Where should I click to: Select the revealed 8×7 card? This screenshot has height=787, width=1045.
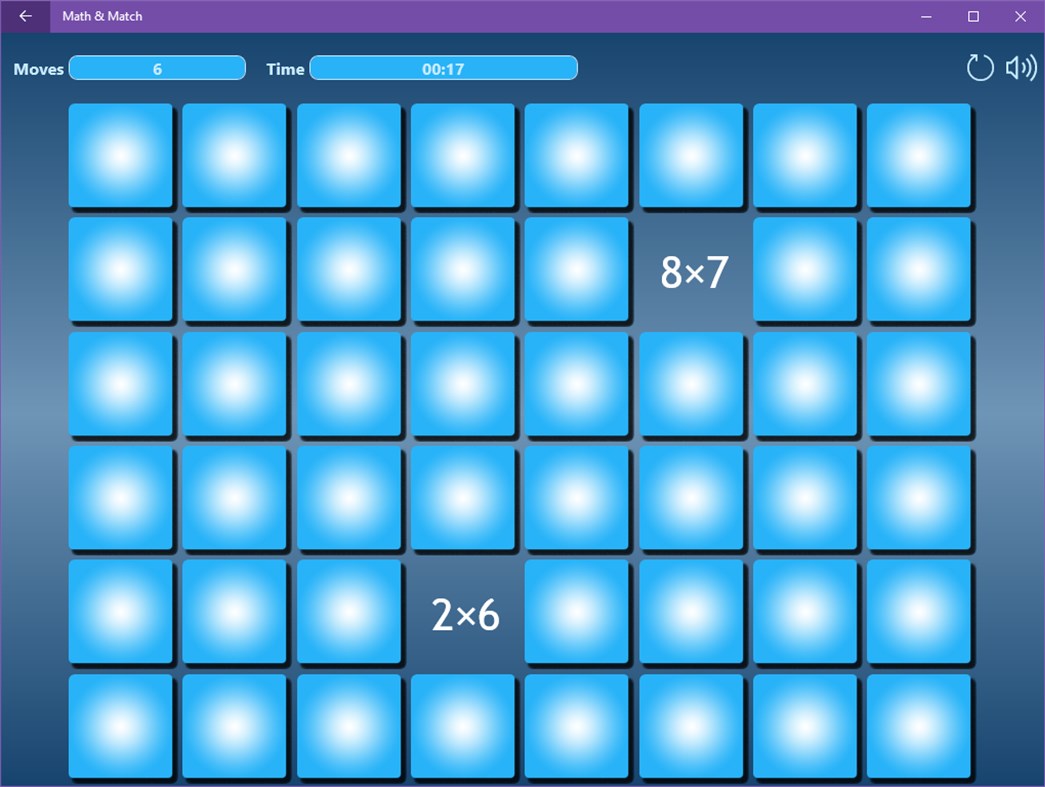(691, 269)
